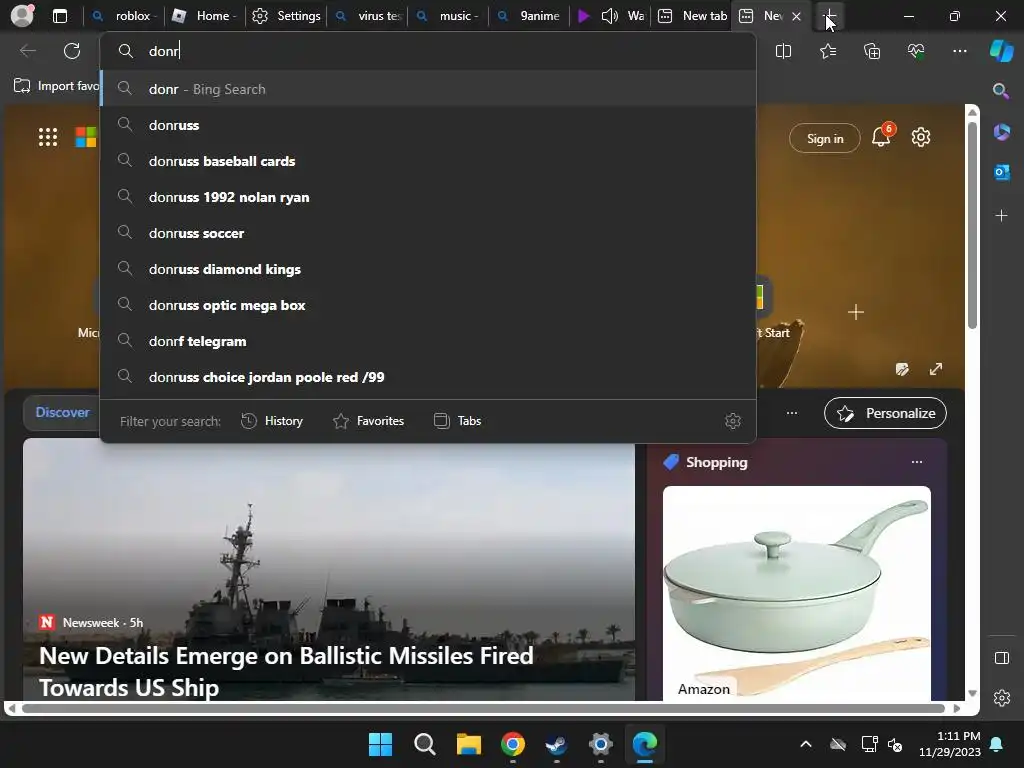This screenshot has height=768, width=1024.
Task: Open the tab actions menu icon
Action: pyautogui.click(x=59, y=16)
